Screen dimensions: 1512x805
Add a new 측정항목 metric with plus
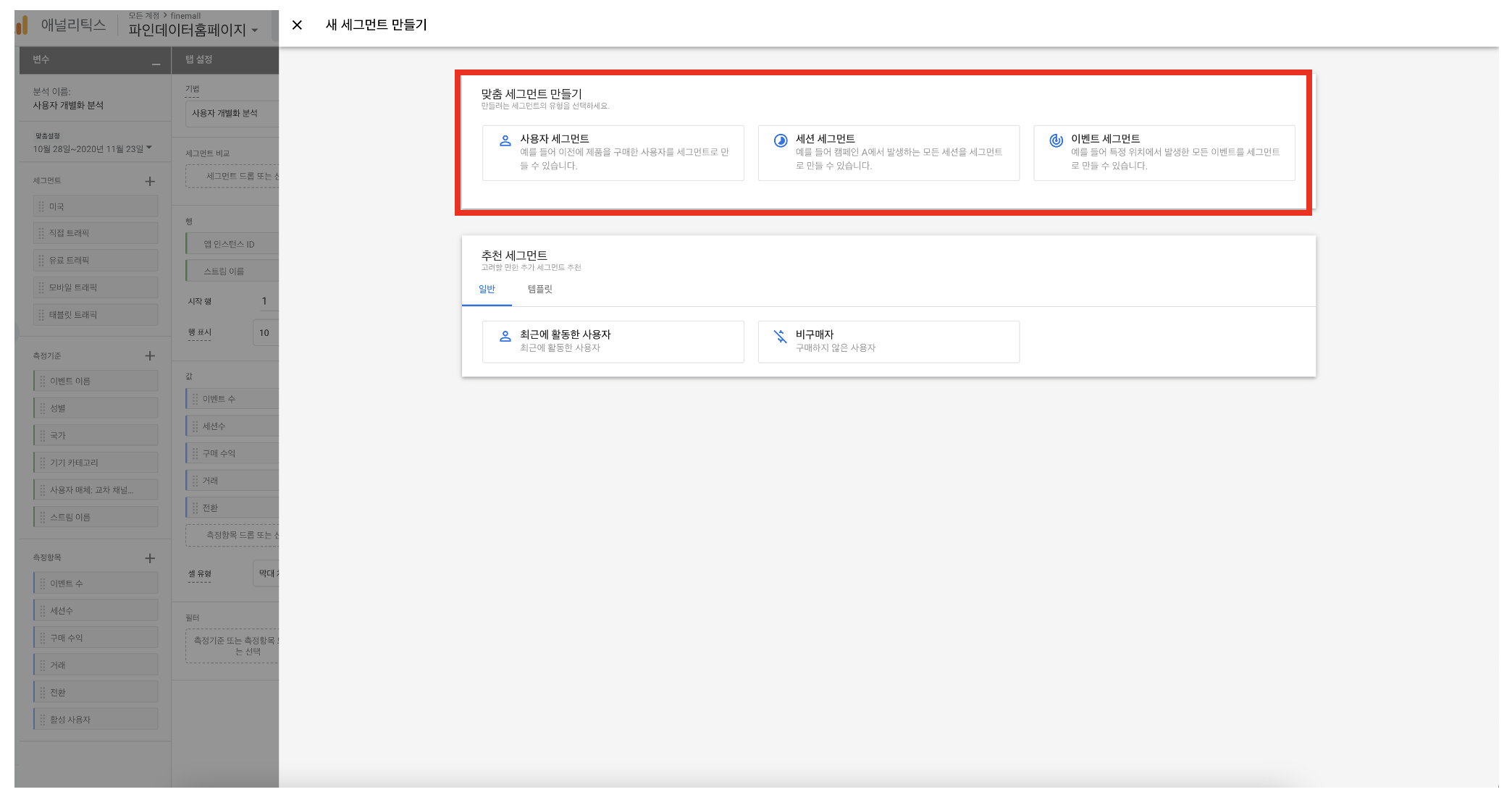[x=150, y=558]
